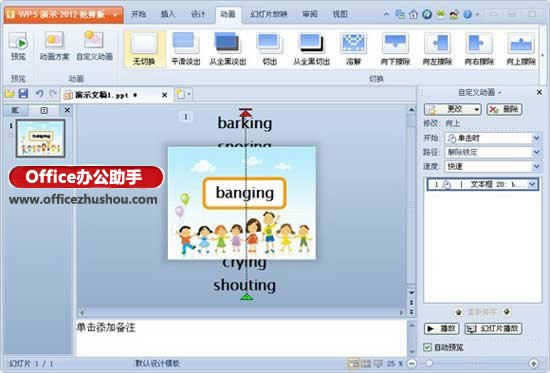Click the save disk icon
Image resolution: width=550 pixels, height=373 pixels.
24,94
